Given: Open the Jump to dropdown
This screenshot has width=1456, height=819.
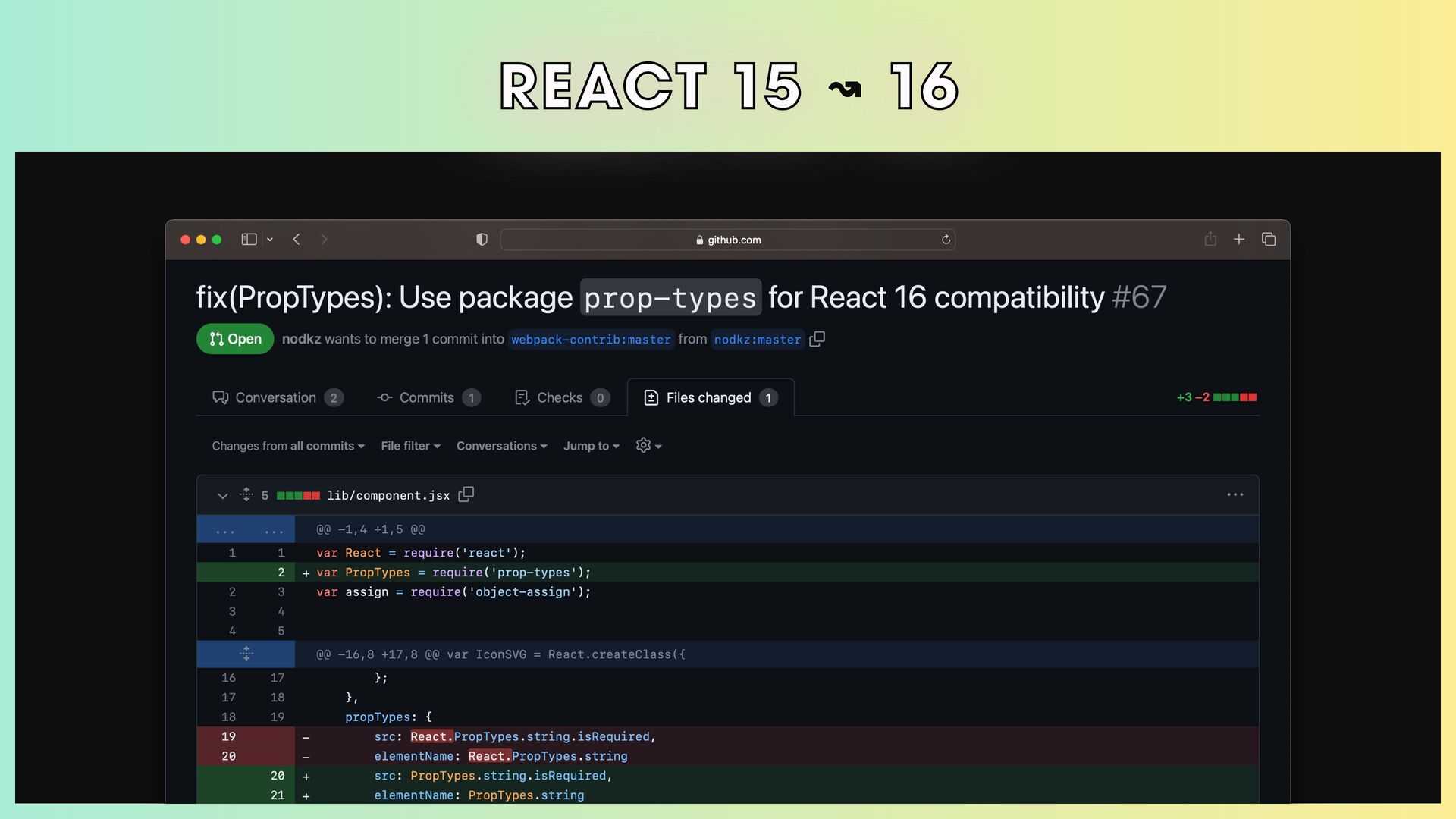Looking at the screenshot, I should [x=591, y=446].
